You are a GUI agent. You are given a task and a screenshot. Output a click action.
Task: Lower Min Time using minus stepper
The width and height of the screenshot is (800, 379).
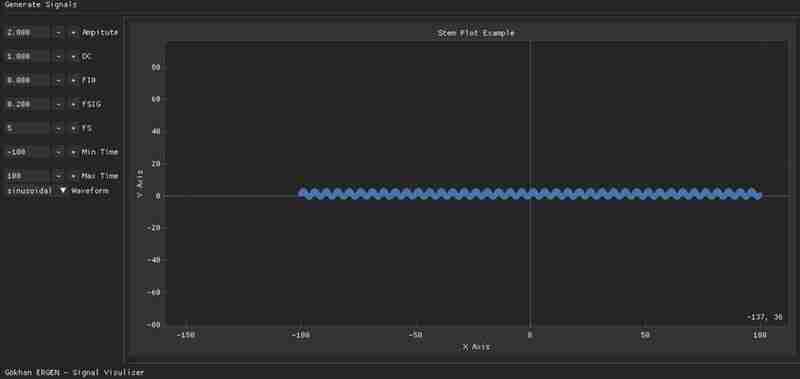(59, 152)
